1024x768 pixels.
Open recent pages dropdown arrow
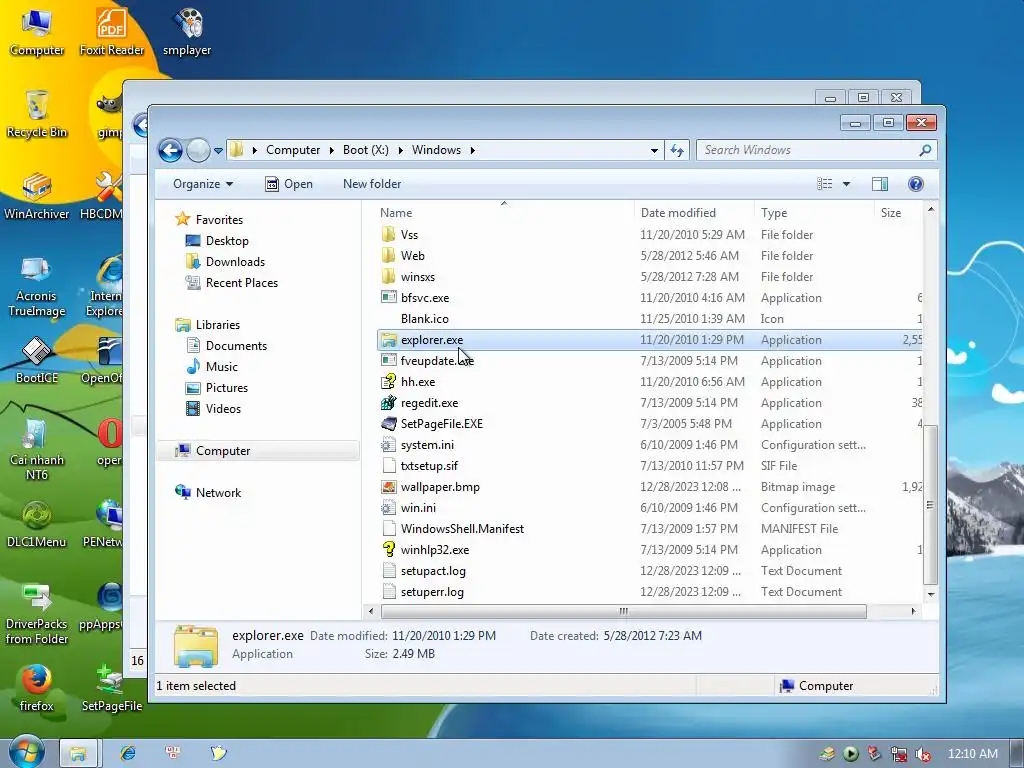[218, 150]
